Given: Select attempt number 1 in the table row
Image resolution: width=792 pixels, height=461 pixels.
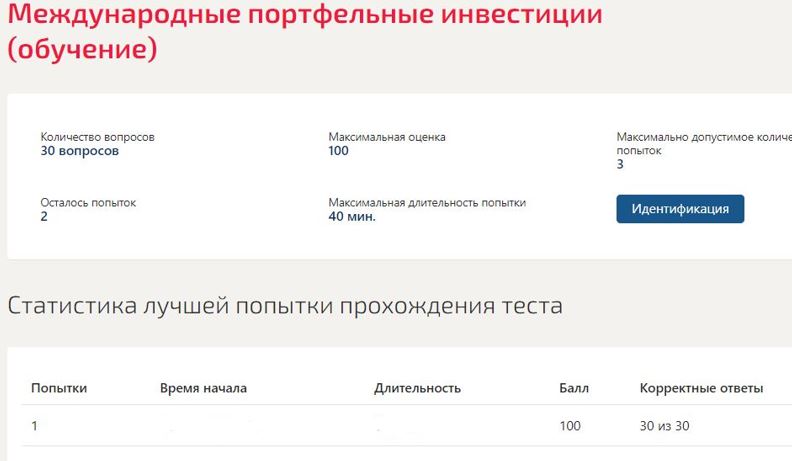Looking at the screenshot, I should [x=34, y=426].
